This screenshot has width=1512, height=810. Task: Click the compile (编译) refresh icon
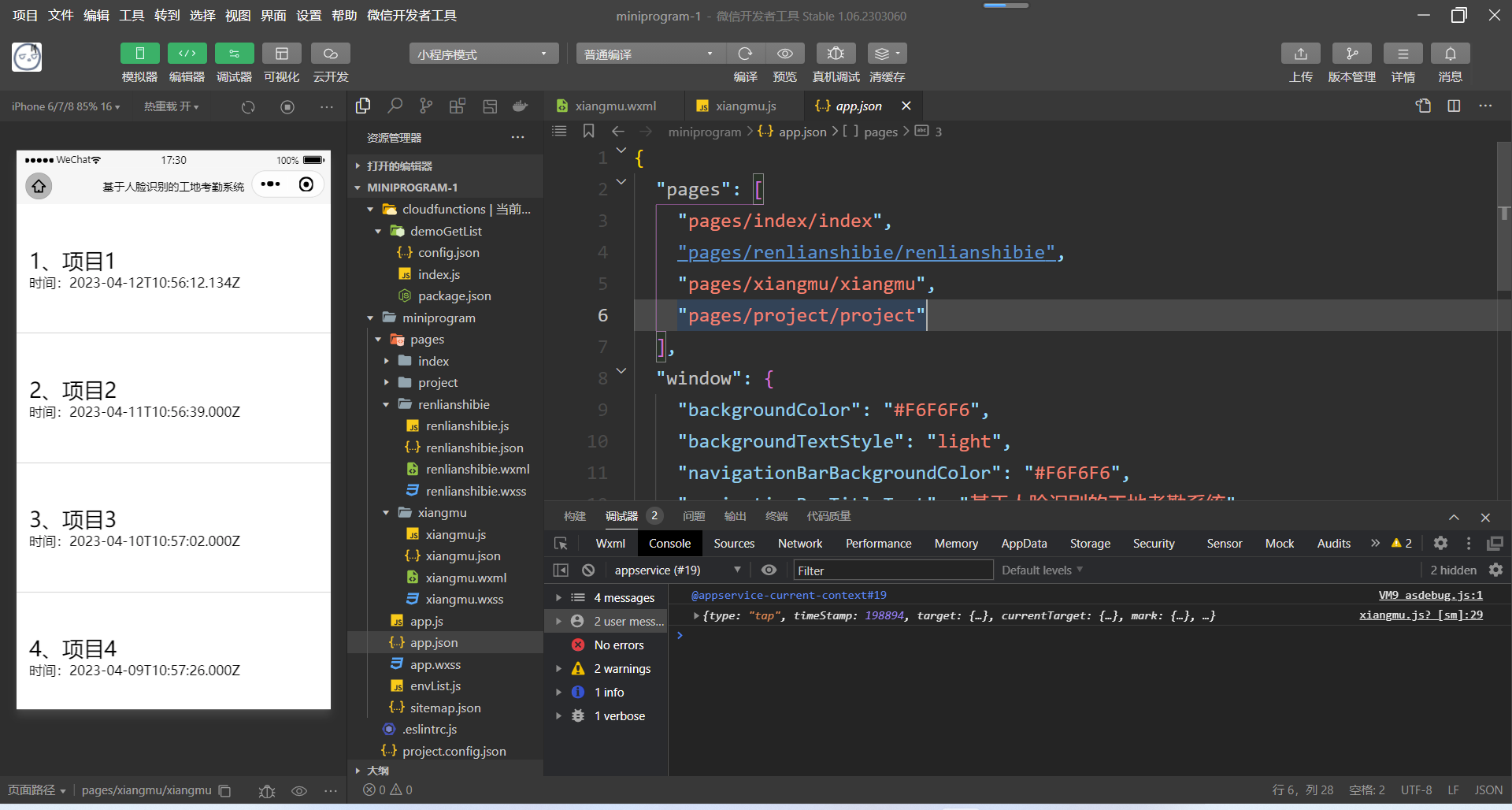coord(745,54)
